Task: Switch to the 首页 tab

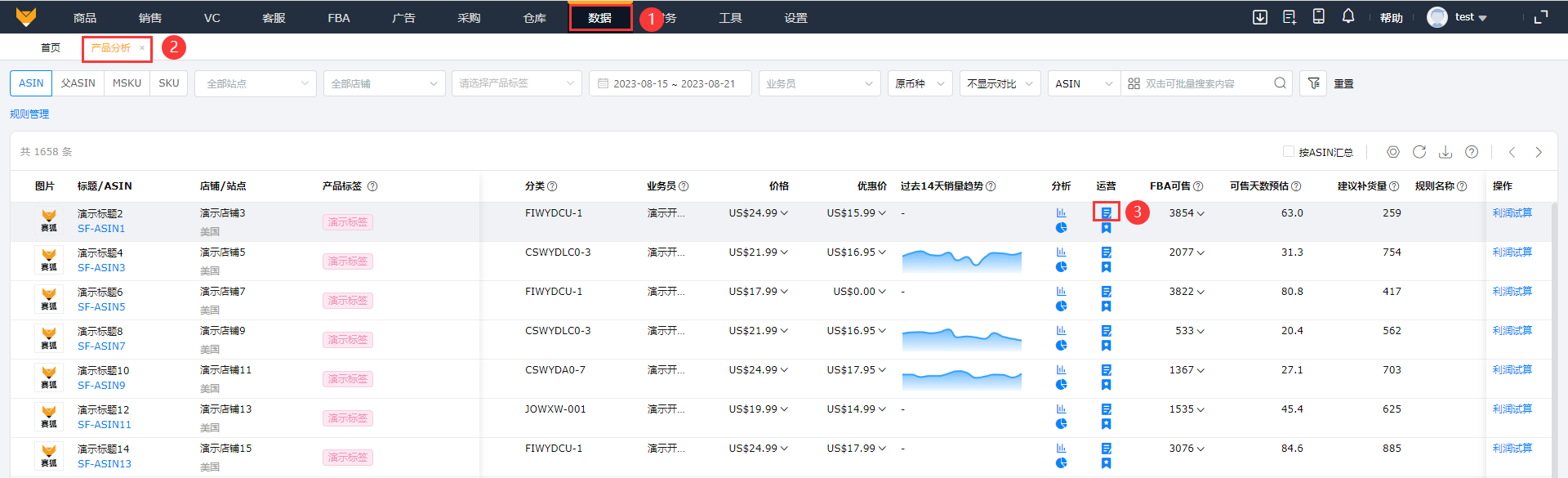Action: (51, 48)
